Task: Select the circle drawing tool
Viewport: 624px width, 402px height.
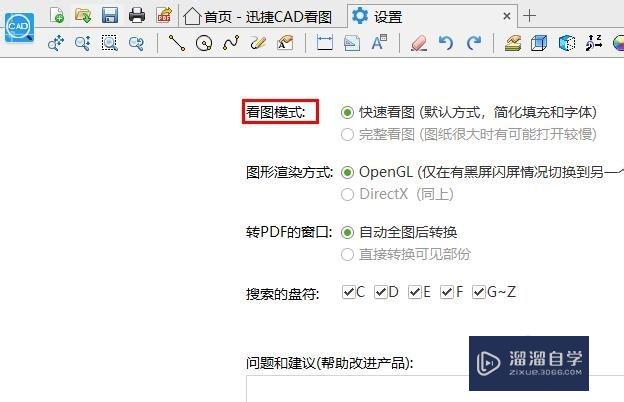Action: click(204, 43)
